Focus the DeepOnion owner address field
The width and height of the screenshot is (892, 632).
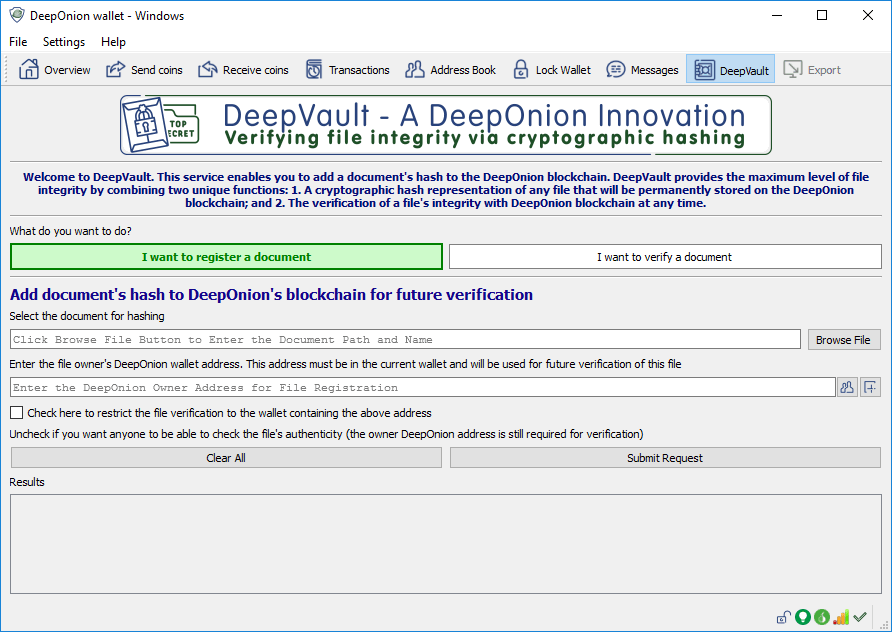[x=423, y=387]
